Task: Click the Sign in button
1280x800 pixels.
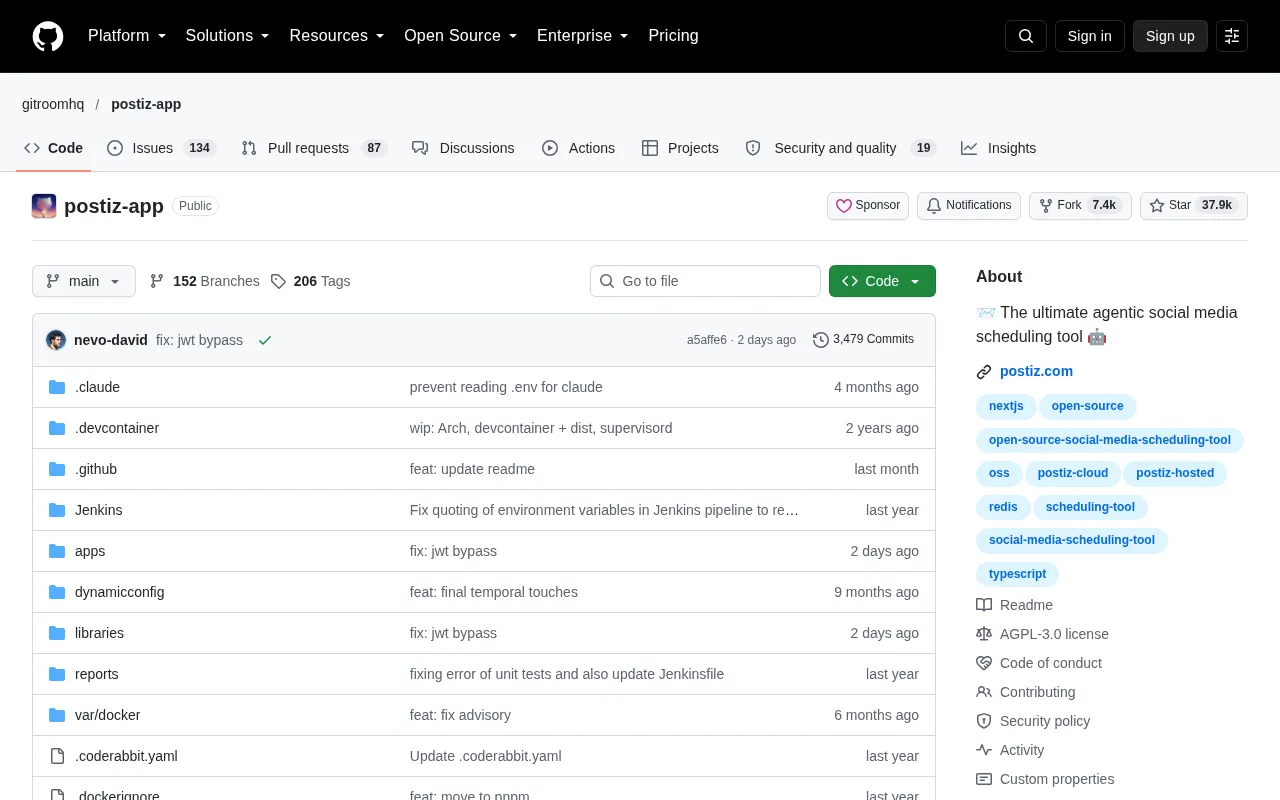Action: click(1089, 36)
